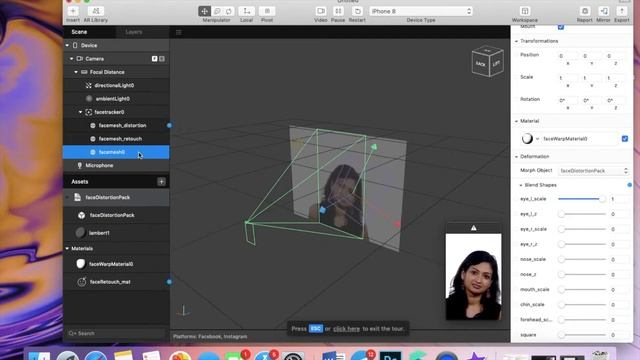The width and height of the screenshot is (640, 360).
Task: Adjust the mouth_scale slider
Action: coord(582,289)
